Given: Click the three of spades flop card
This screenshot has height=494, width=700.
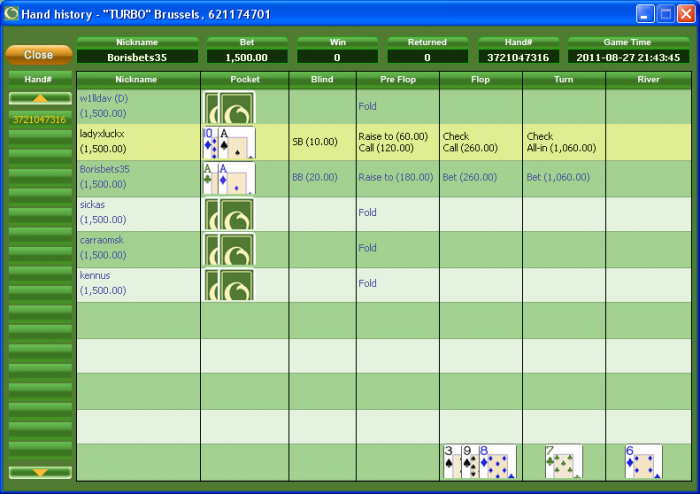Looking at the screenshot, I should click(452, 461).
